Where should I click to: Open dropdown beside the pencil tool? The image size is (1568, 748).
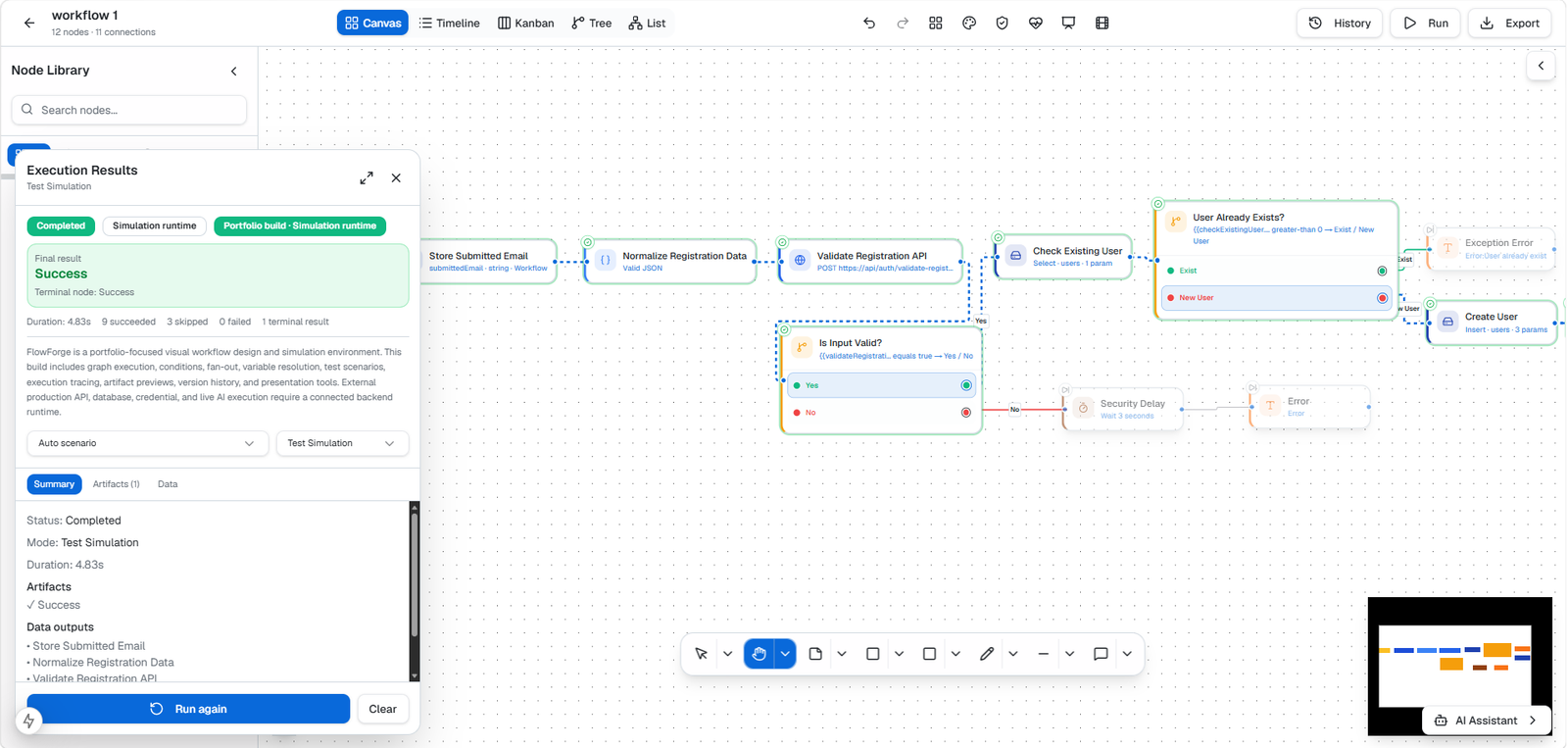point(1013,654)
